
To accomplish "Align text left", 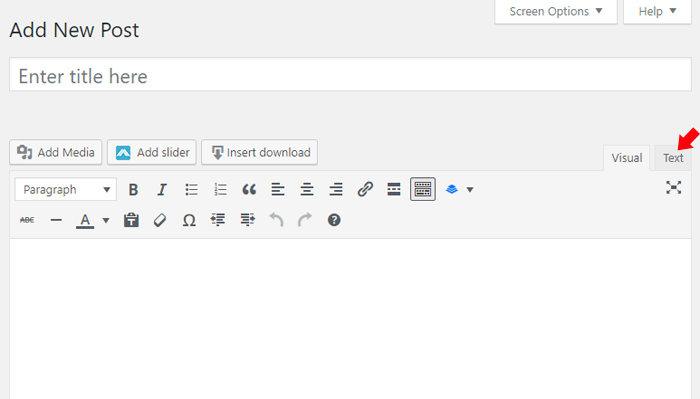I will (278, 190).
